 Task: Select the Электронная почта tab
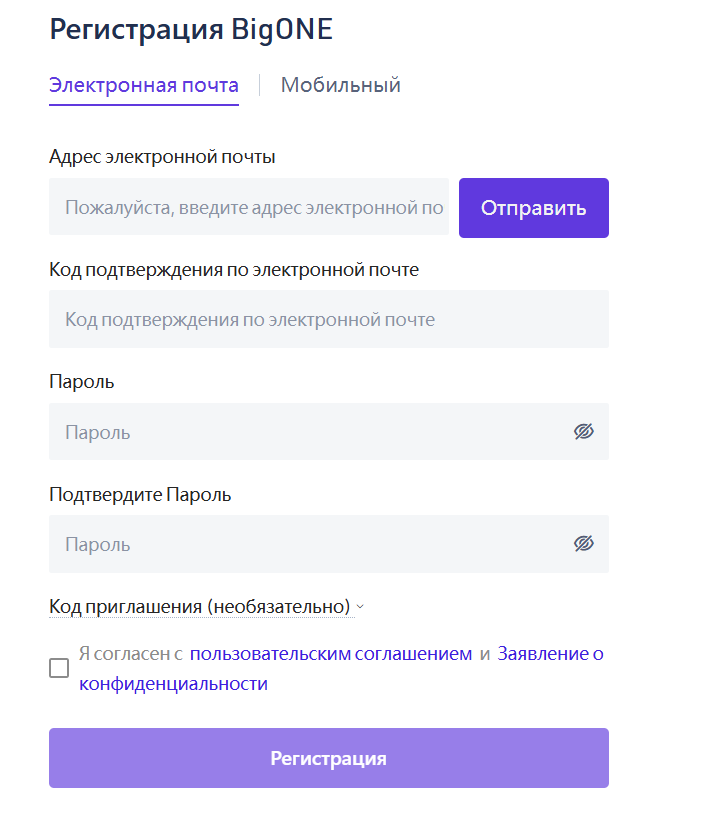[x=144, y=85]
